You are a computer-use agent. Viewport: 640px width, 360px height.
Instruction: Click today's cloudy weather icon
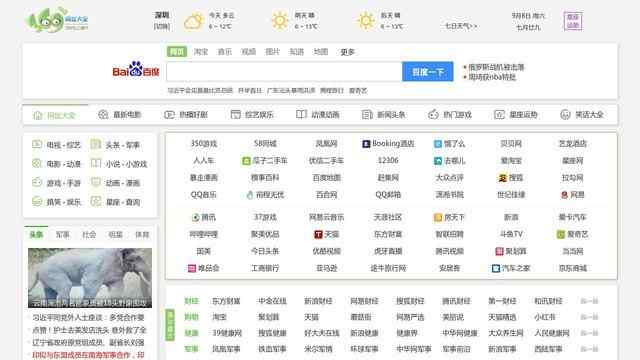(193, 21)
